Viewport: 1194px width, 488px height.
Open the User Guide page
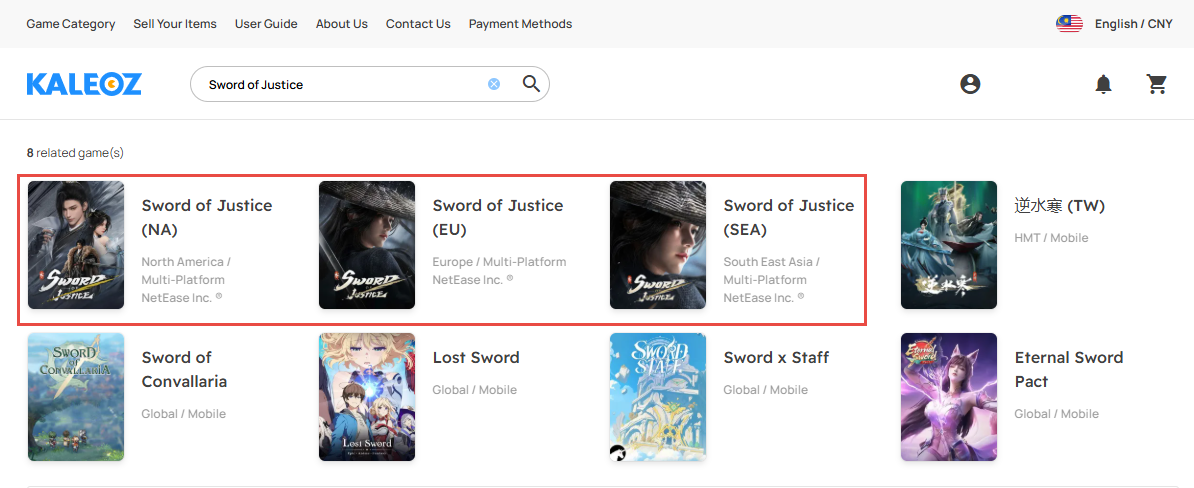(266, 24)
